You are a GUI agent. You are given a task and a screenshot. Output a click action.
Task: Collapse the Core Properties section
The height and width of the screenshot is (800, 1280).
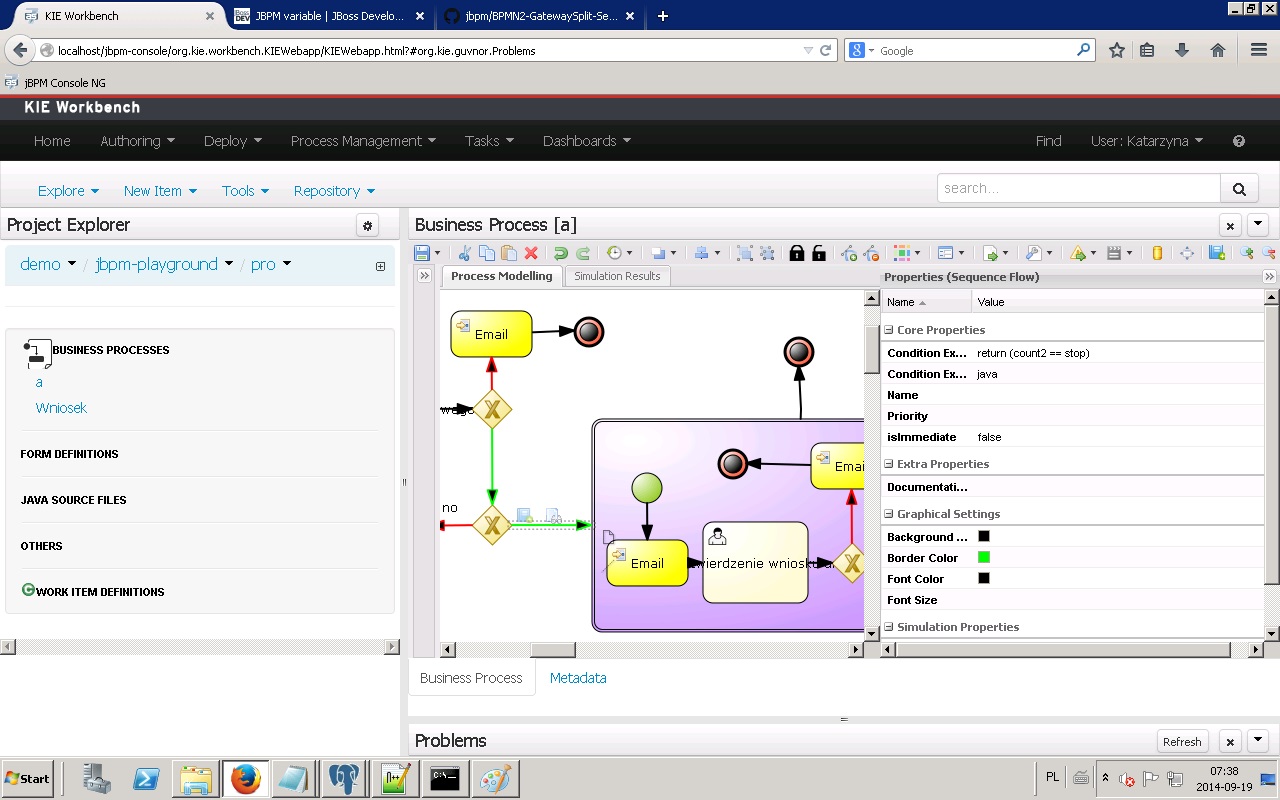pos(889,330)
